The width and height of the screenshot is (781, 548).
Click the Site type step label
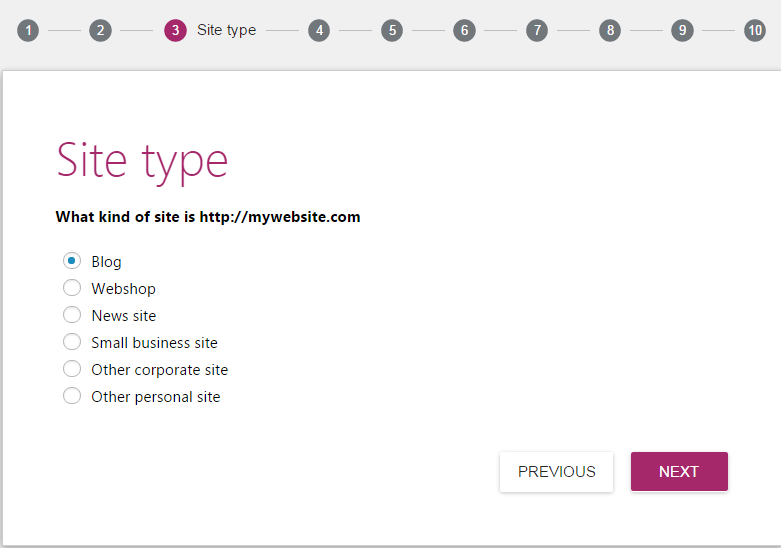226,30
